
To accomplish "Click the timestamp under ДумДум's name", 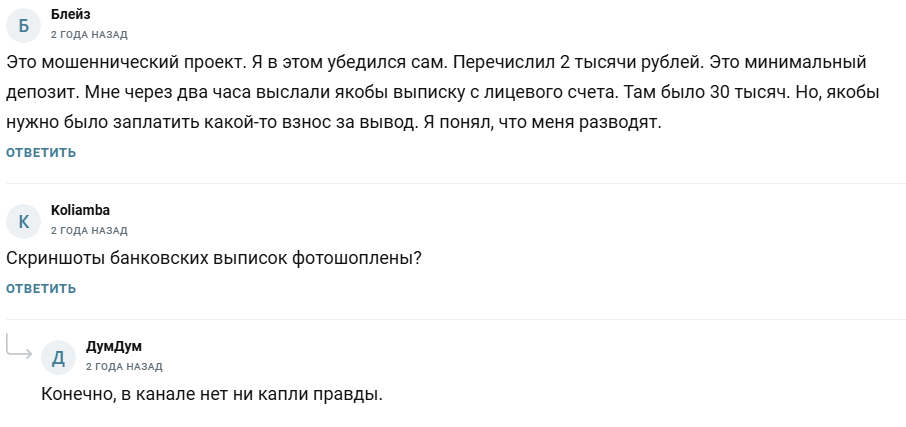I will pos(124,367).
